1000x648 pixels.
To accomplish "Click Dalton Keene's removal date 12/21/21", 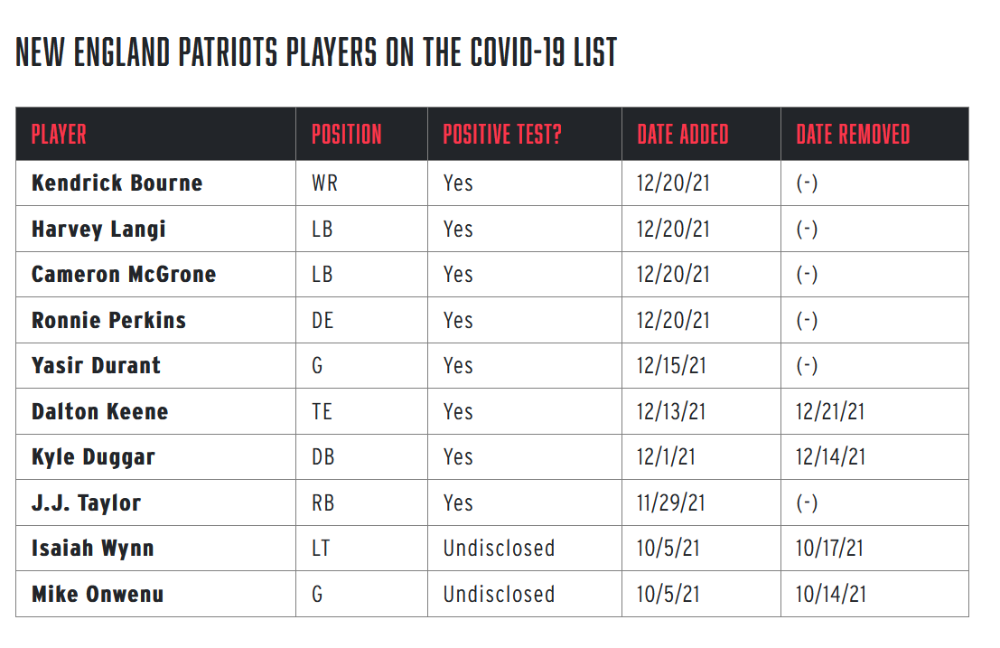I will tap(830, 411).
